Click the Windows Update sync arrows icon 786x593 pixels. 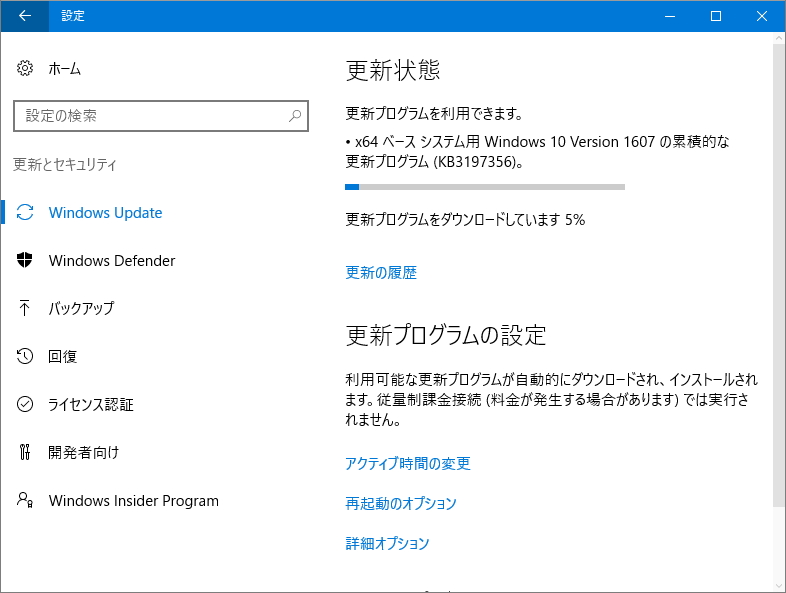point(25,213)
